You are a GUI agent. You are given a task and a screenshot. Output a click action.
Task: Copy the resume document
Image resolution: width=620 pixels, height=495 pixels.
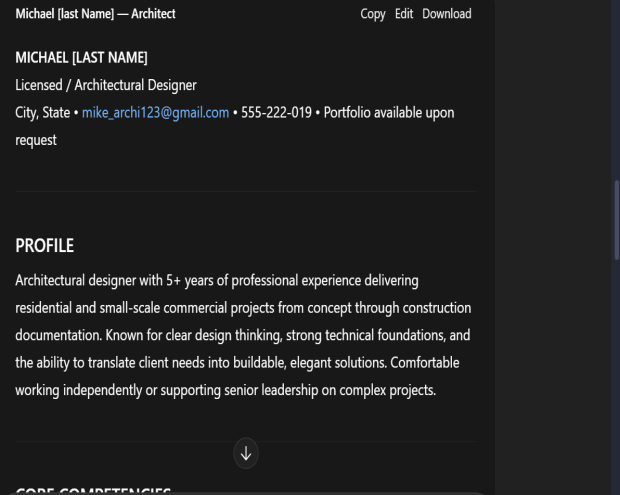(372, 14)
